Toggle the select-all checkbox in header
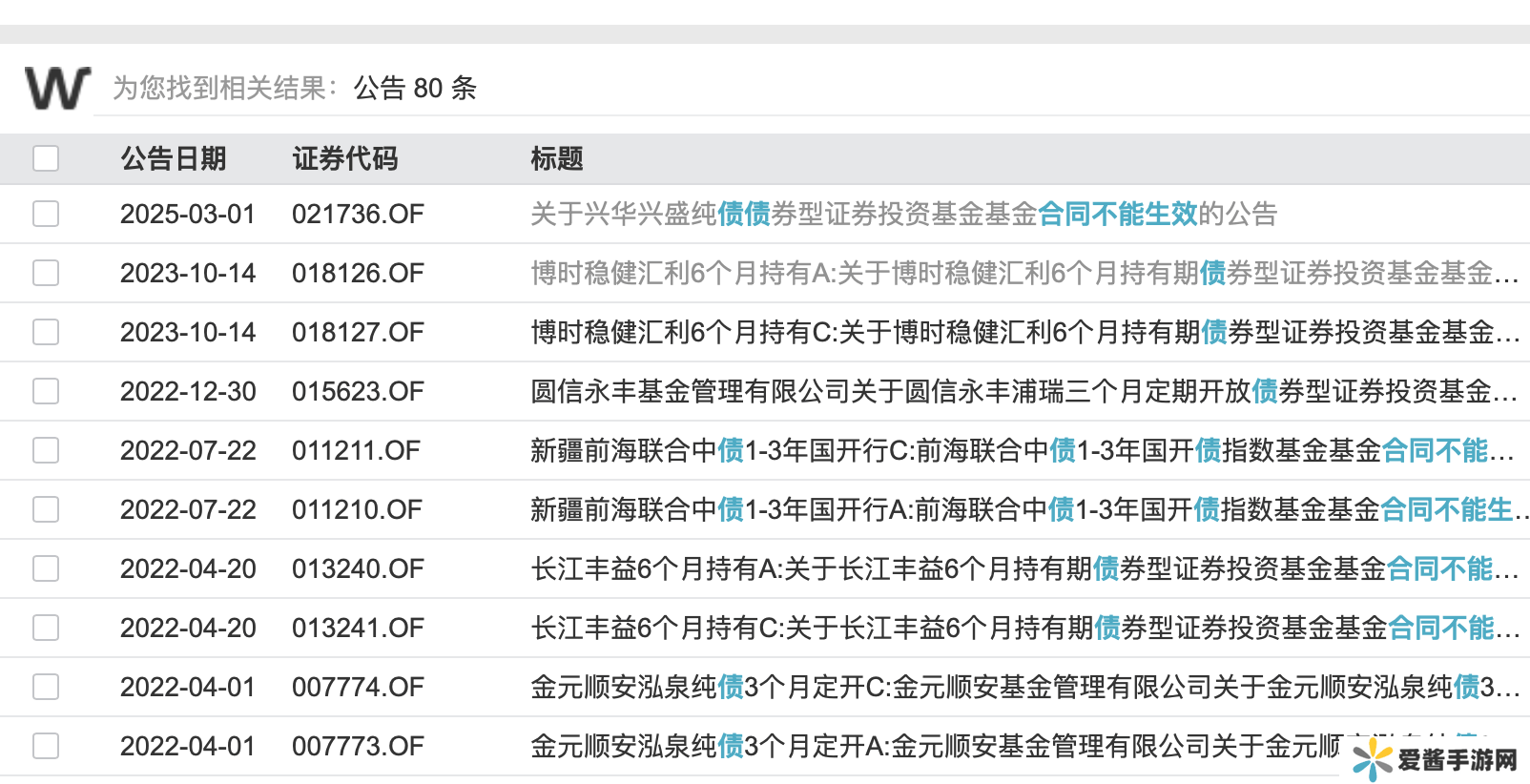Image resolution: width=1530 pixels, height=784 pixels. (46, 158)
